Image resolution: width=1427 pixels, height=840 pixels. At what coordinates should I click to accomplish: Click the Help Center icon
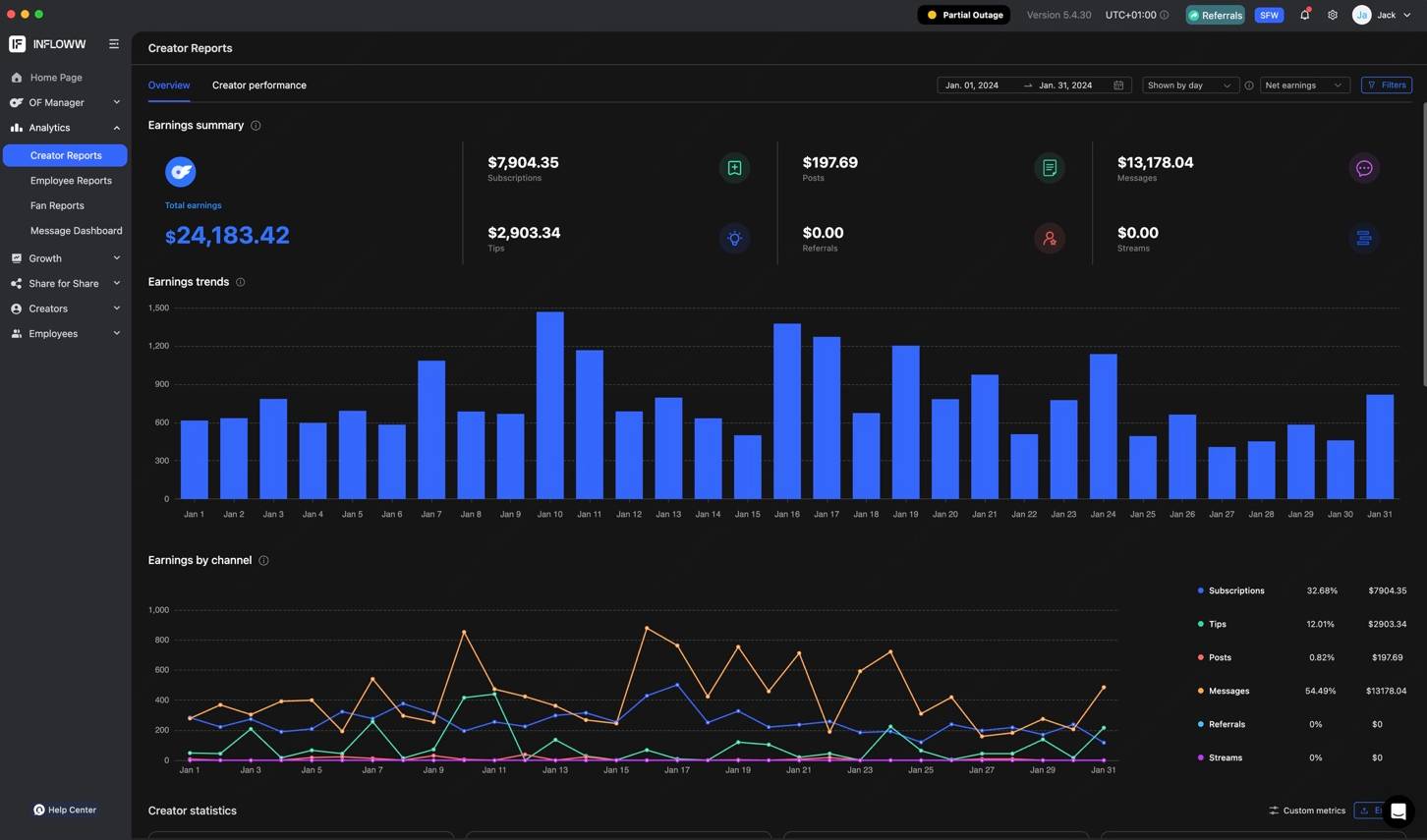pos(39,811)
